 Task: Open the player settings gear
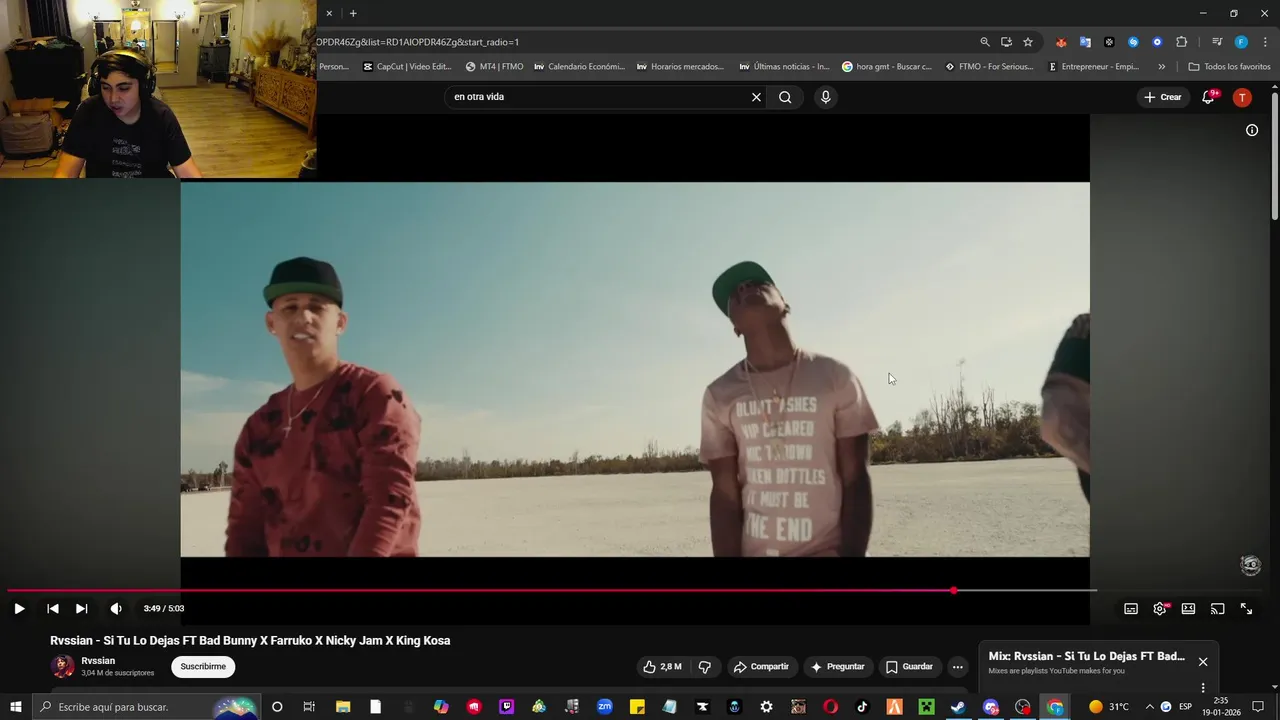pos(1160,608)
